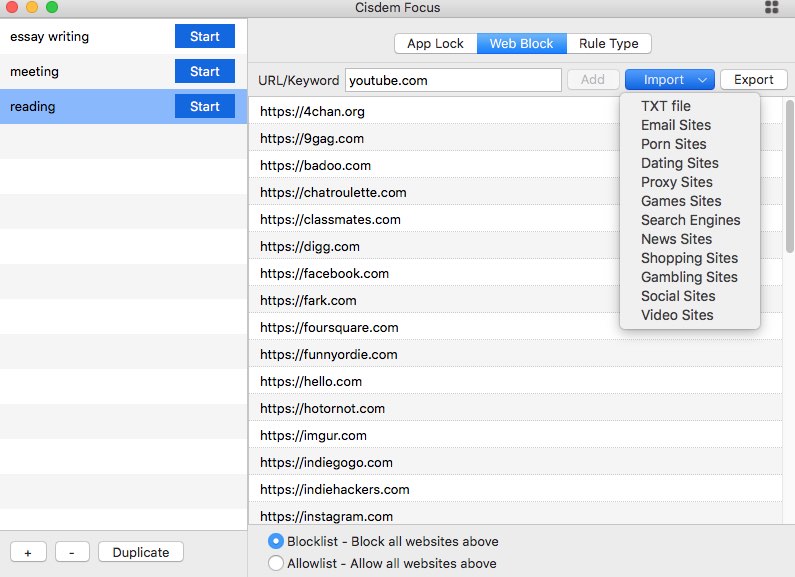This screenshot has width=795, height=577.
Task: Select https://classmates.com row
Action: click(x=515, y=220)
